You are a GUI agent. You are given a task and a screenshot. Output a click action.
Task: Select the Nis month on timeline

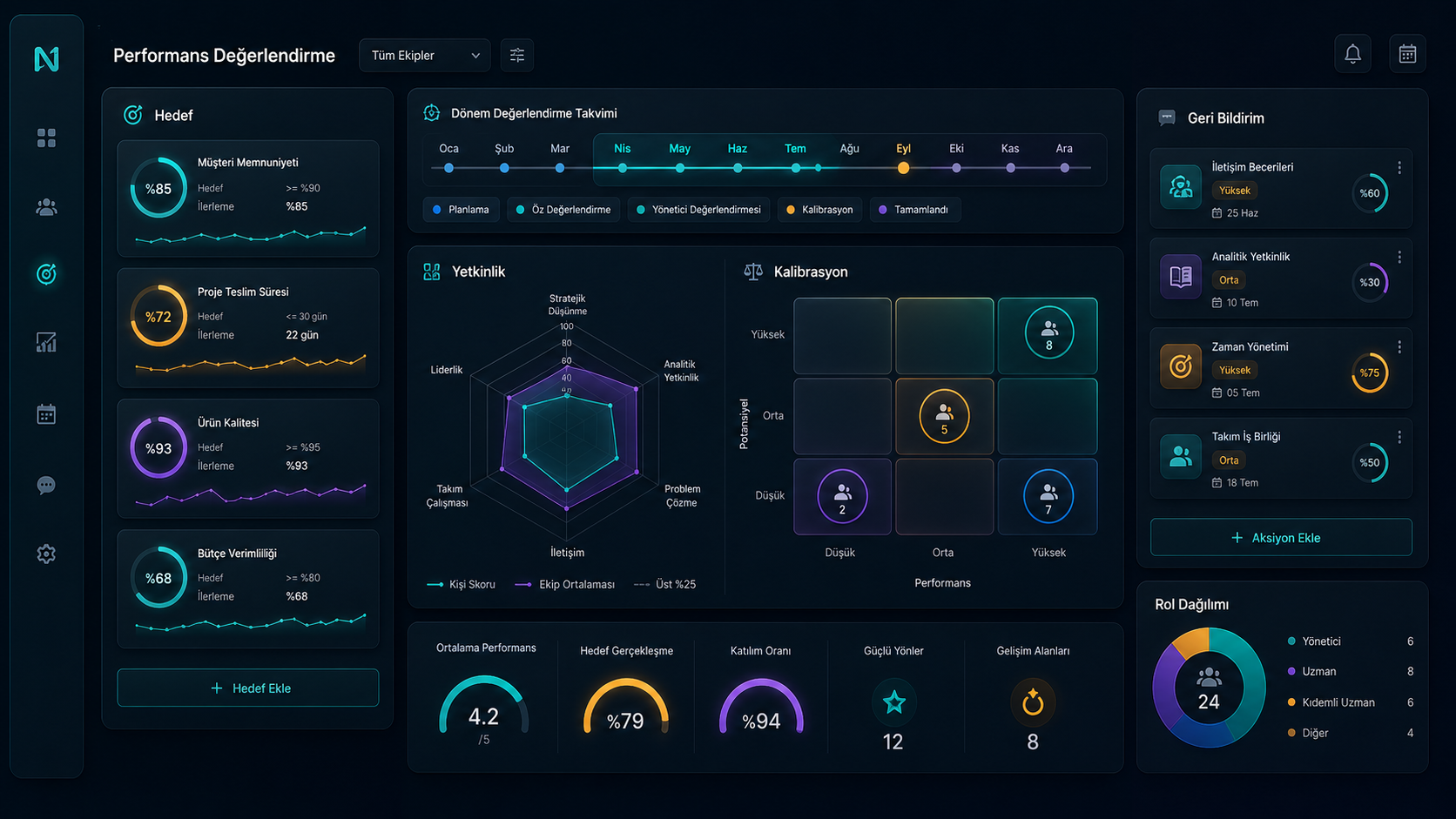point(622,149)
